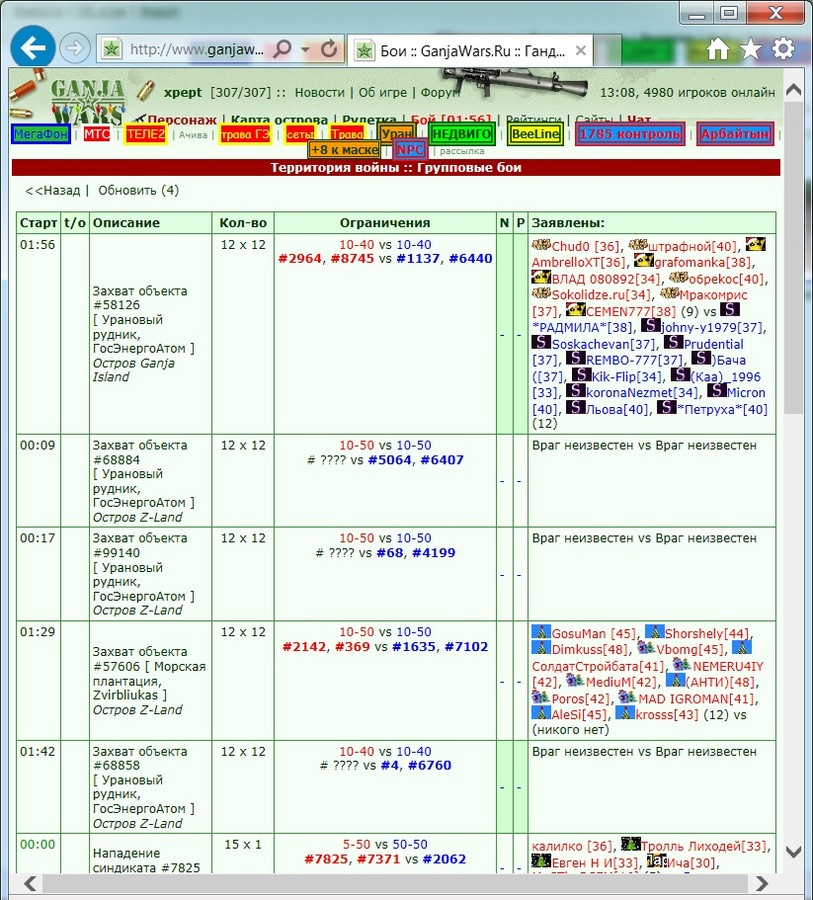
Task: Click the GanjaWars logo
Action: pos(86,102)
